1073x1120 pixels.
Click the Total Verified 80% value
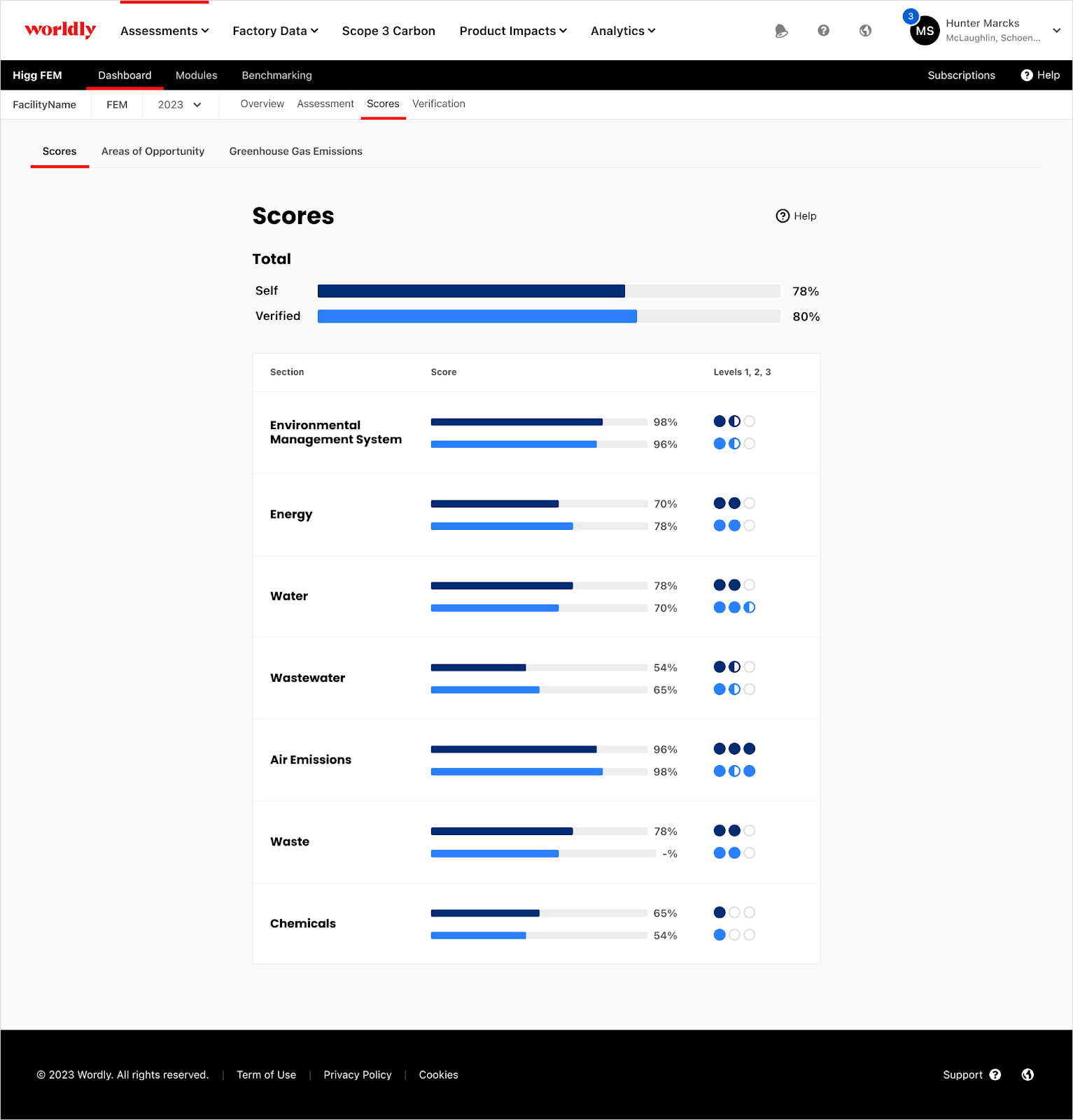coord(806,316)
